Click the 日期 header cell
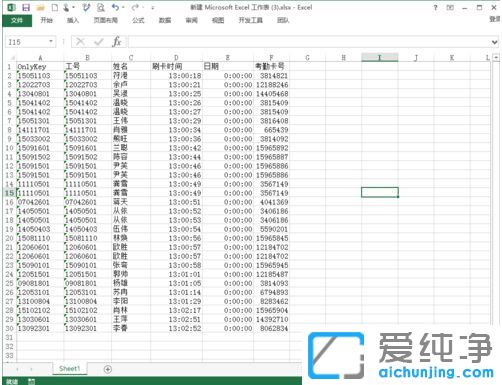The height and width of the screenshot is (385, 502). click(x=228, y=67)
